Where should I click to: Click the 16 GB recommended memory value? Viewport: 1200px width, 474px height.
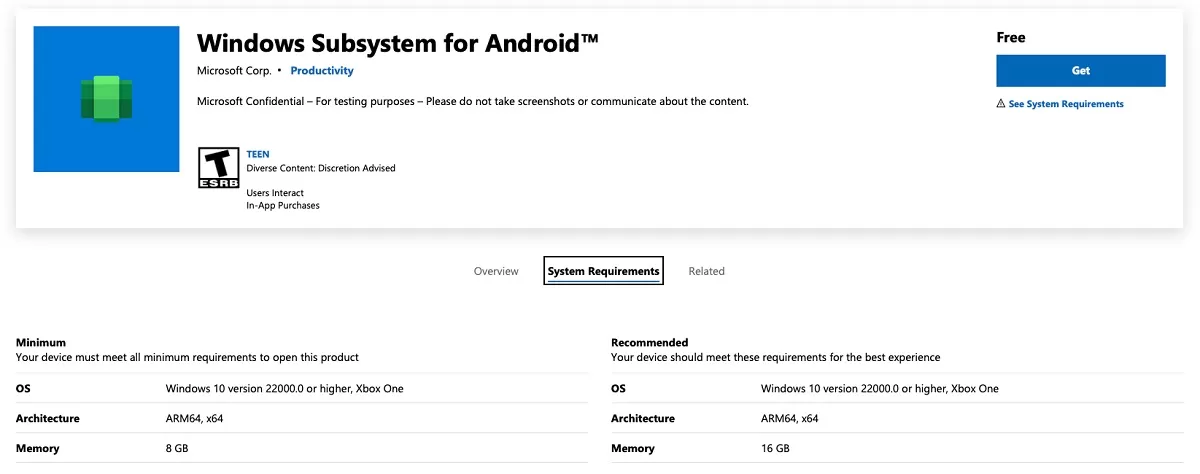[776, 448]
